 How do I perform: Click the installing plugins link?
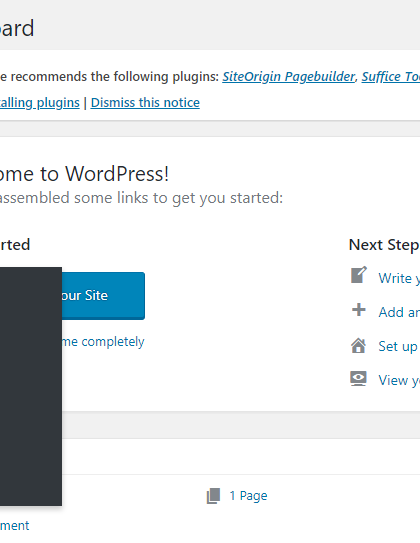pos(40,103)
